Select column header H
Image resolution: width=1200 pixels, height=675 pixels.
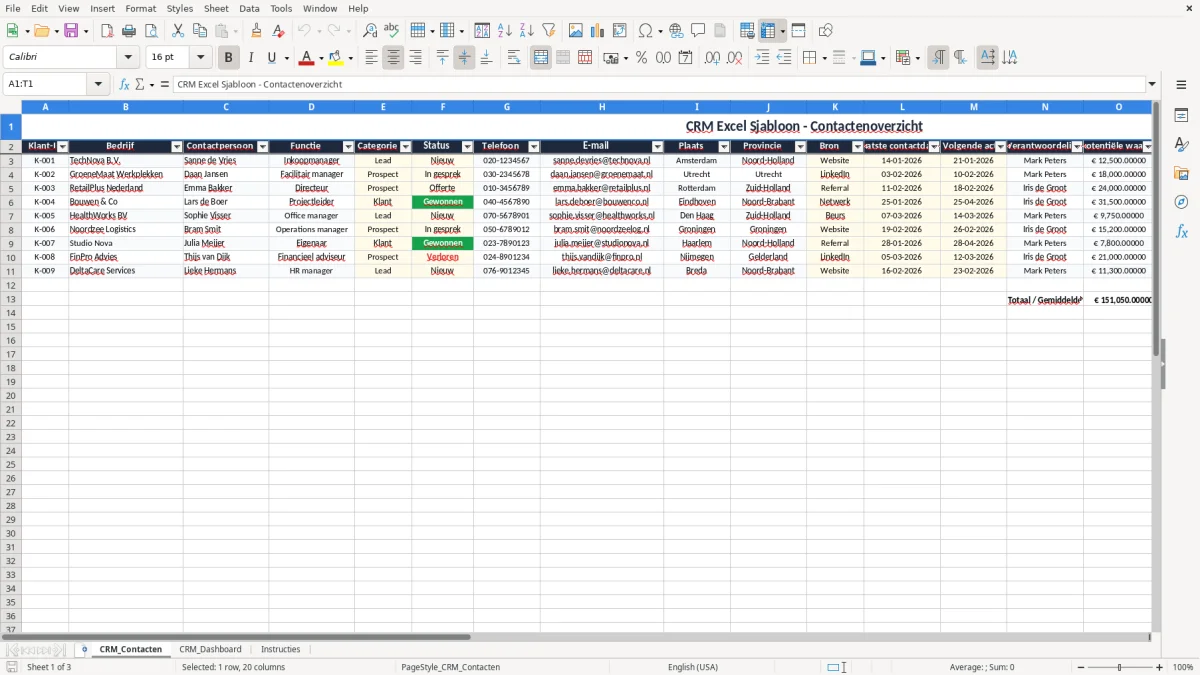point(602,106)
